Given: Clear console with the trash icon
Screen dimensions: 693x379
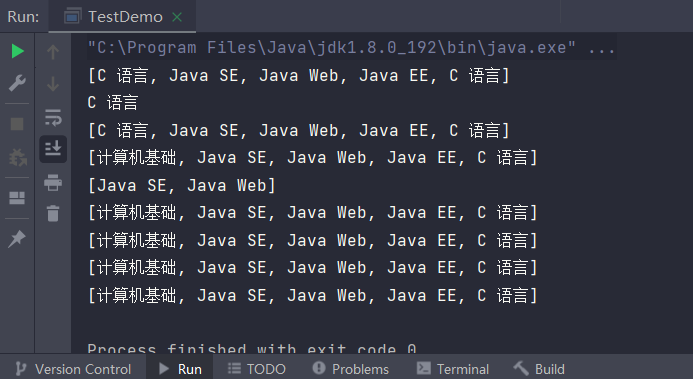Looking at the screenshot, I should point(53,213).
